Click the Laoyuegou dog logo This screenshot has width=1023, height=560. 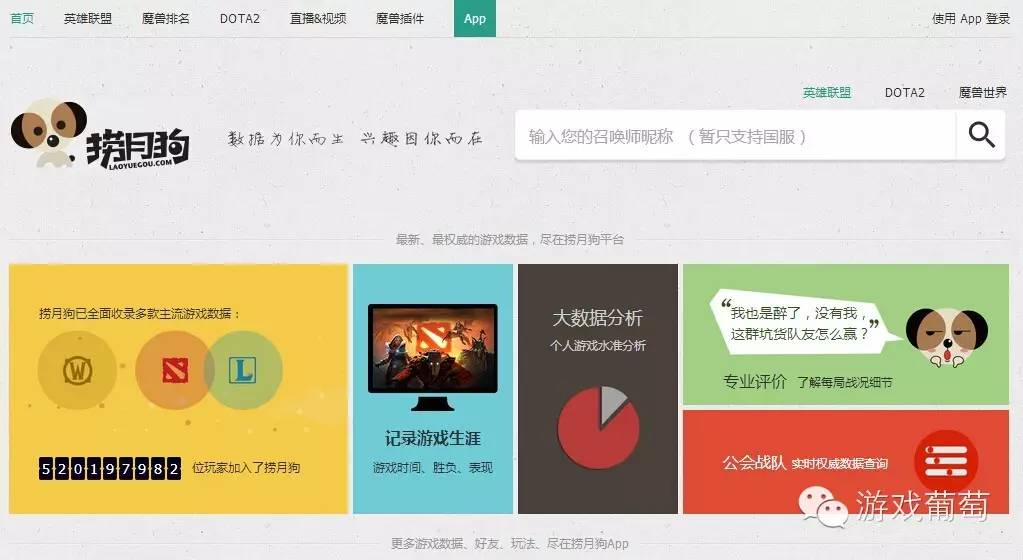100,134
